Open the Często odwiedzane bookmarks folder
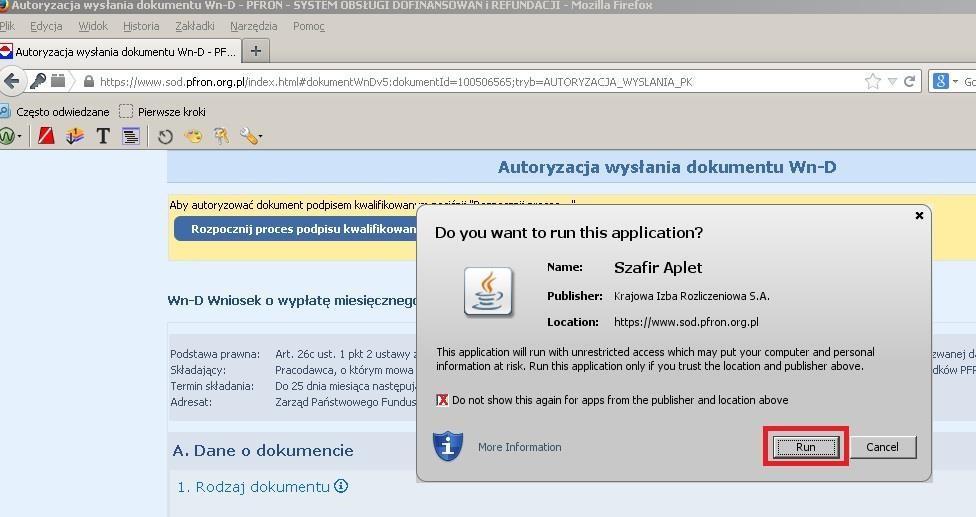The height and width of the screenshot is (517, 976). point(55,112)
